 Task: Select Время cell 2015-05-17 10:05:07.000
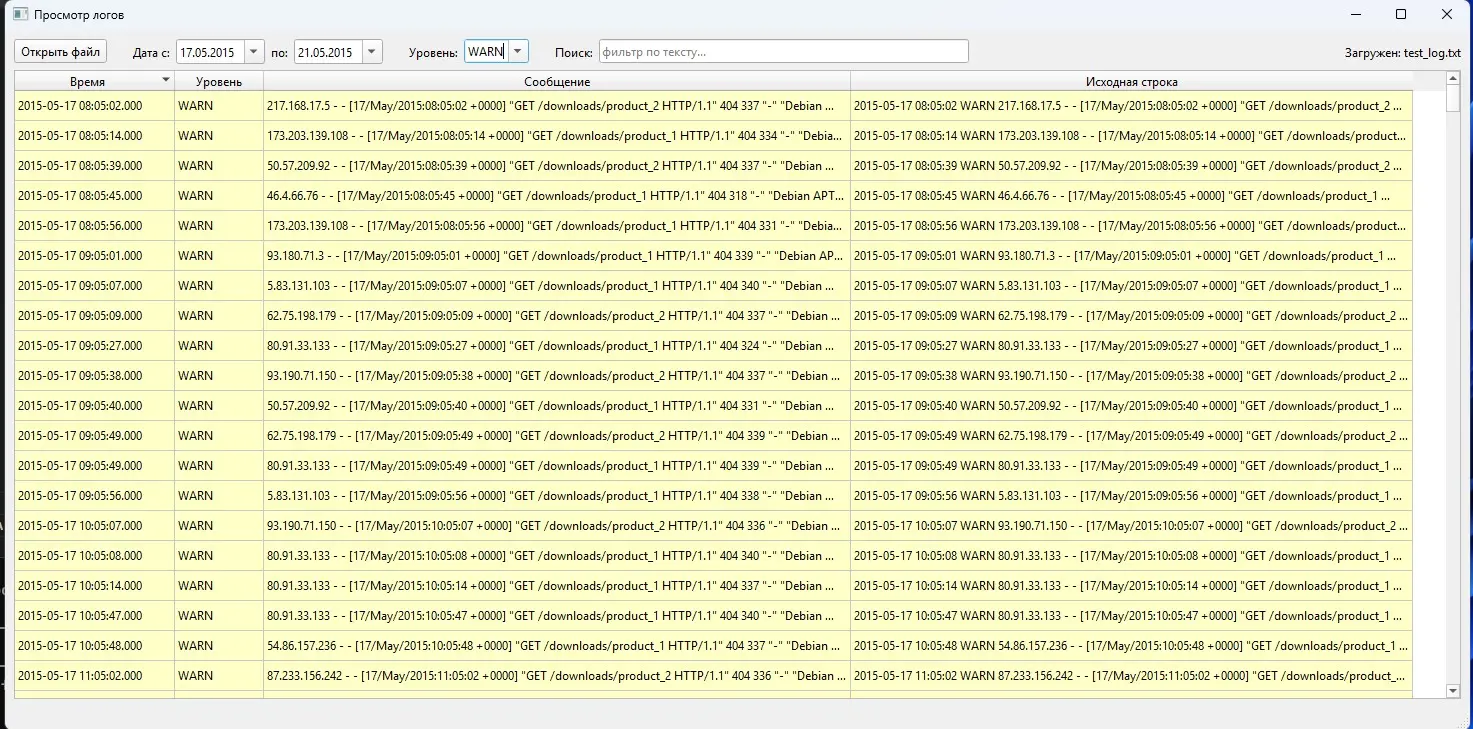(x=94, y=526)
